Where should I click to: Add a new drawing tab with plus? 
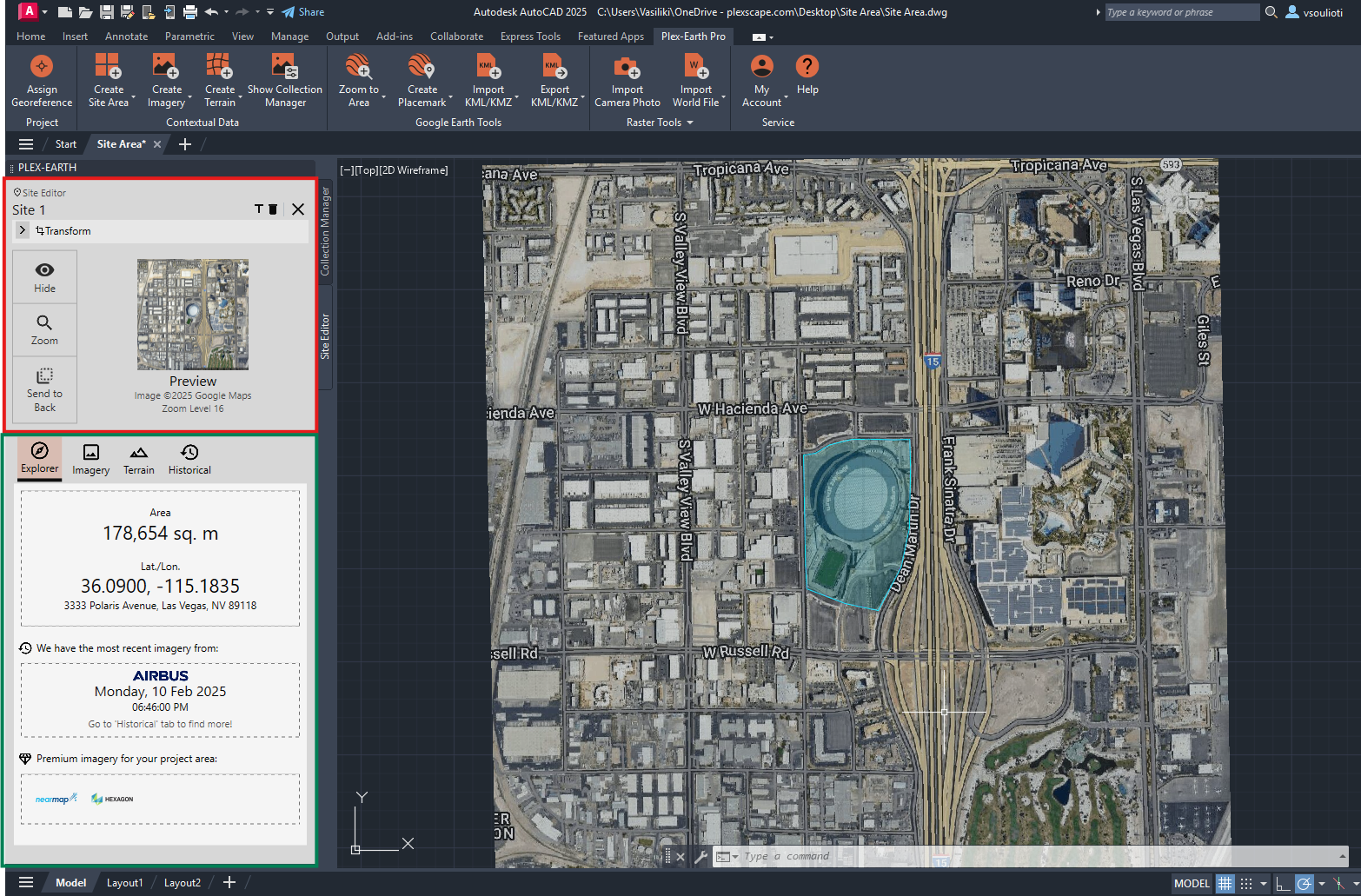click(185, 144)
